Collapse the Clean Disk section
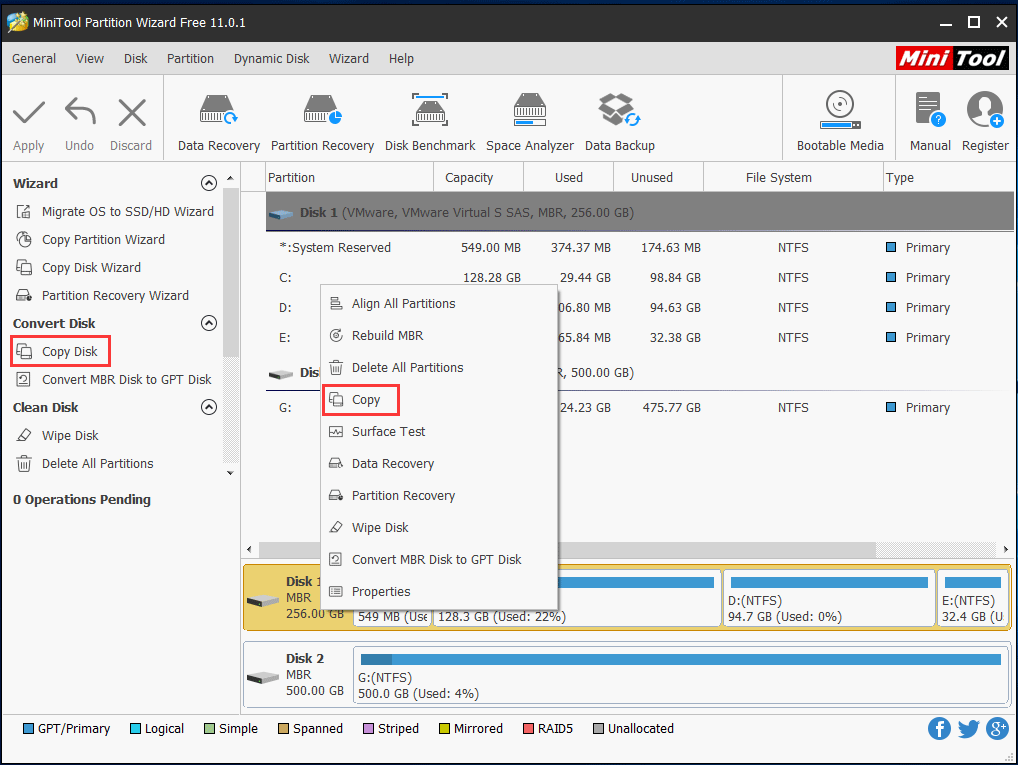Image resolution: width=1018 pixels, height=765 pixels. pyautogui.click(x=208, y=407)
